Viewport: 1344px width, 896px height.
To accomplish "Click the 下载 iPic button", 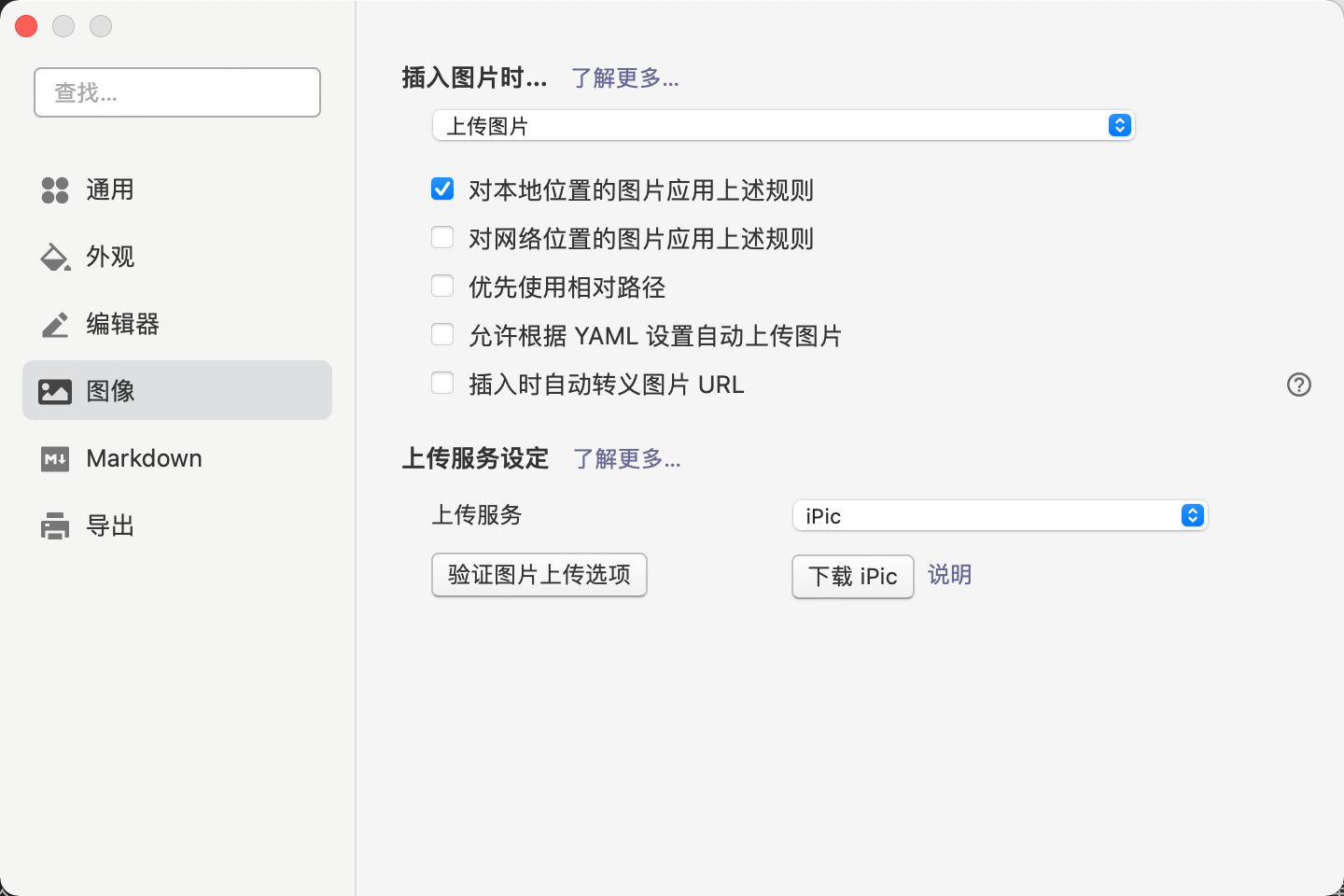I will click(852, 577).
